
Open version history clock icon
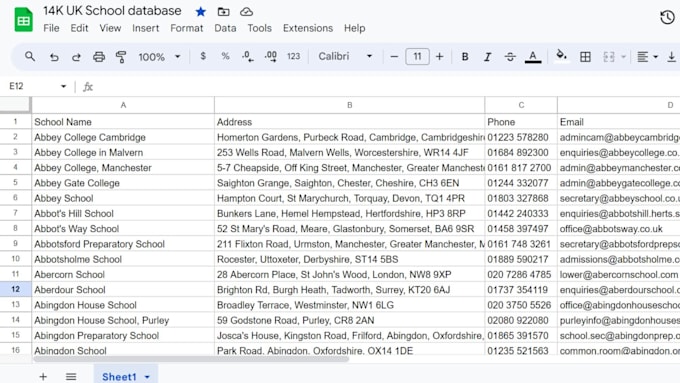pyautogui.click(x=667, y=17)
